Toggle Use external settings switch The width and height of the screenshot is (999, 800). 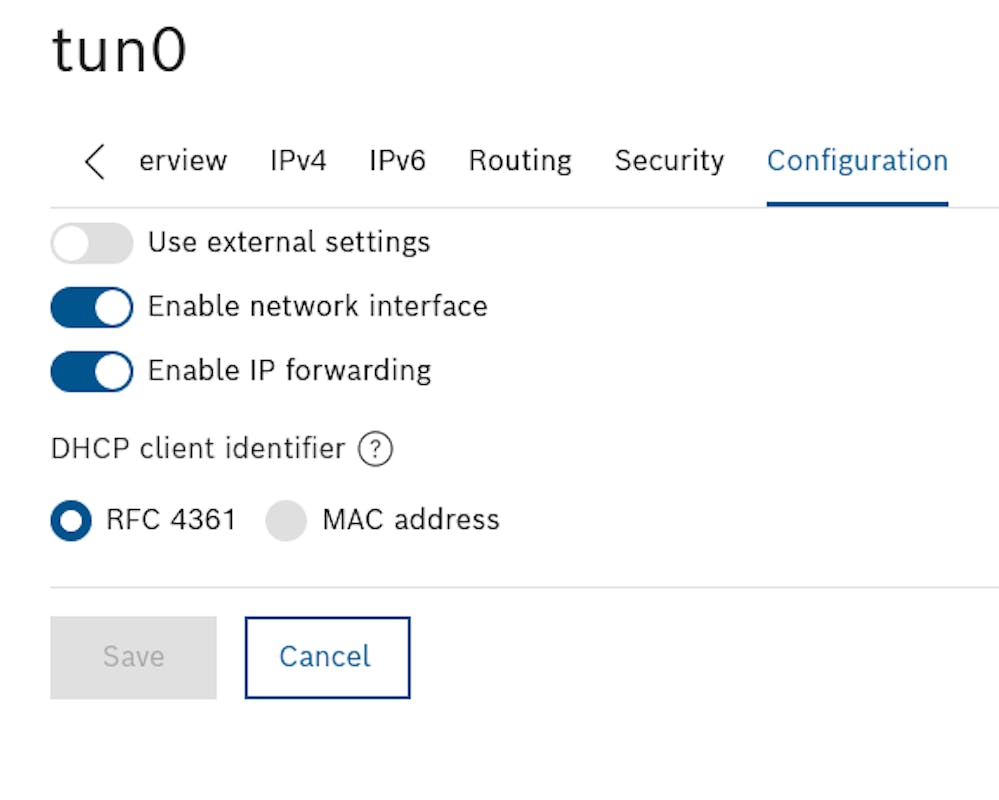[92, 243]
